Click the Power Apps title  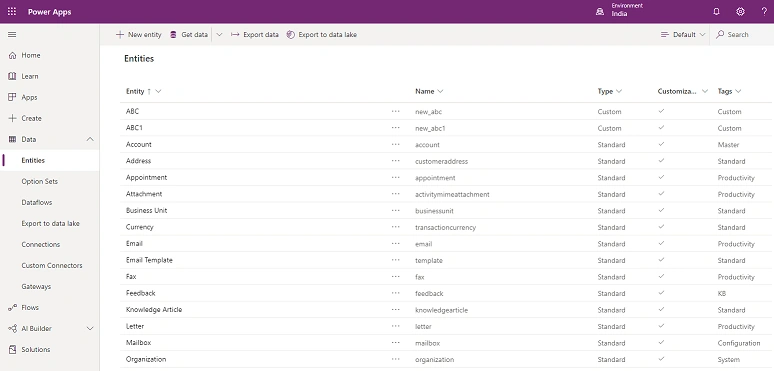coord(49,12)
